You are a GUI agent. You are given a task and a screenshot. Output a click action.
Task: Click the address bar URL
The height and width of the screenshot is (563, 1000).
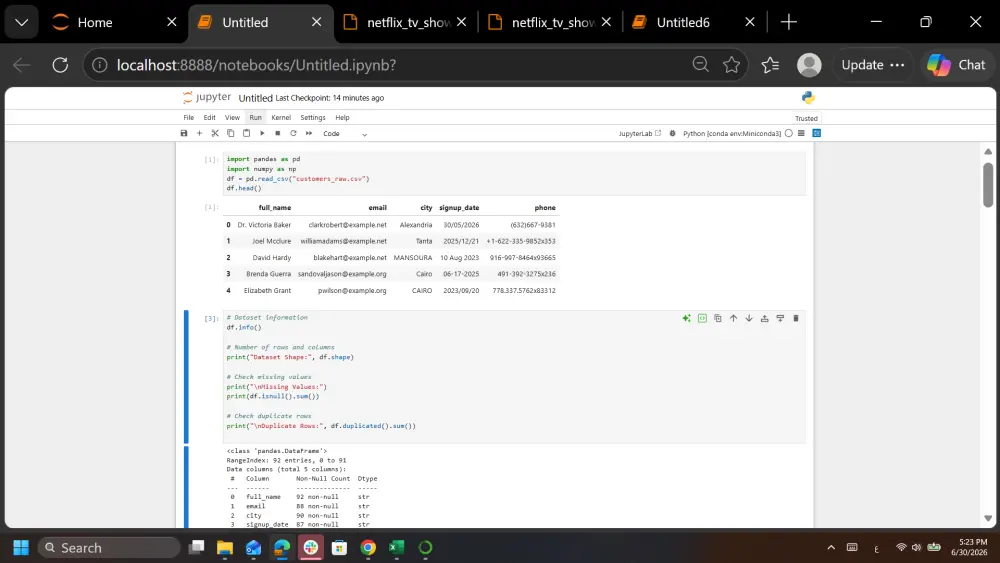point(256,65)
